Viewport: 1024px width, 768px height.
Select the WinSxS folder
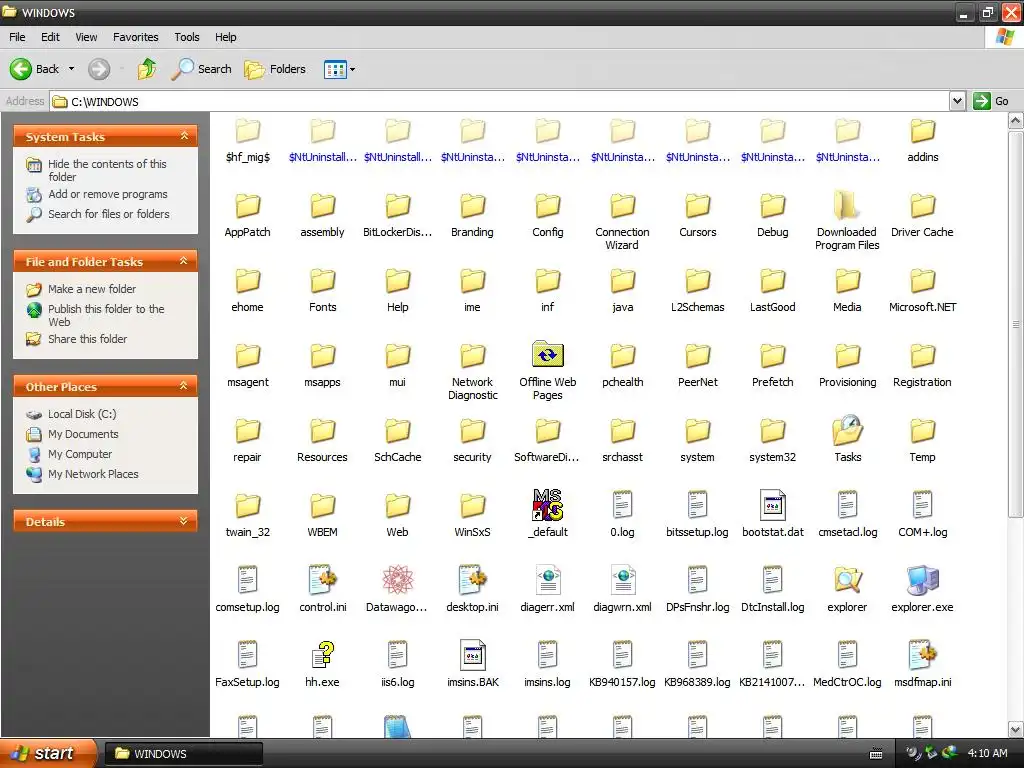point(472,514)
